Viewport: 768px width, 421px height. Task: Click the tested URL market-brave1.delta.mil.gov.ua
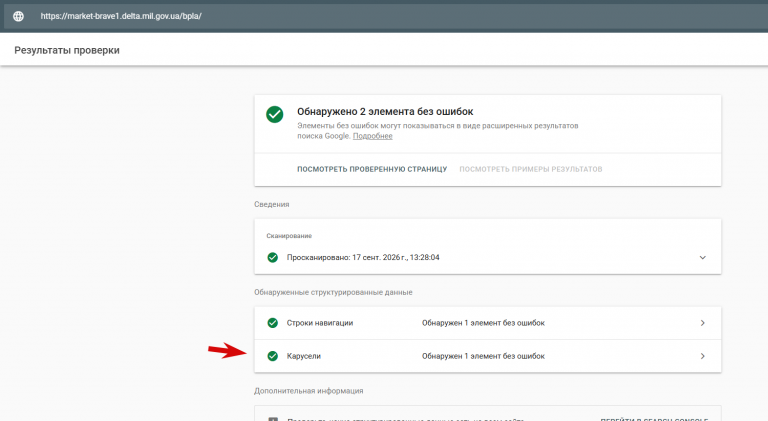click(121, 16)
